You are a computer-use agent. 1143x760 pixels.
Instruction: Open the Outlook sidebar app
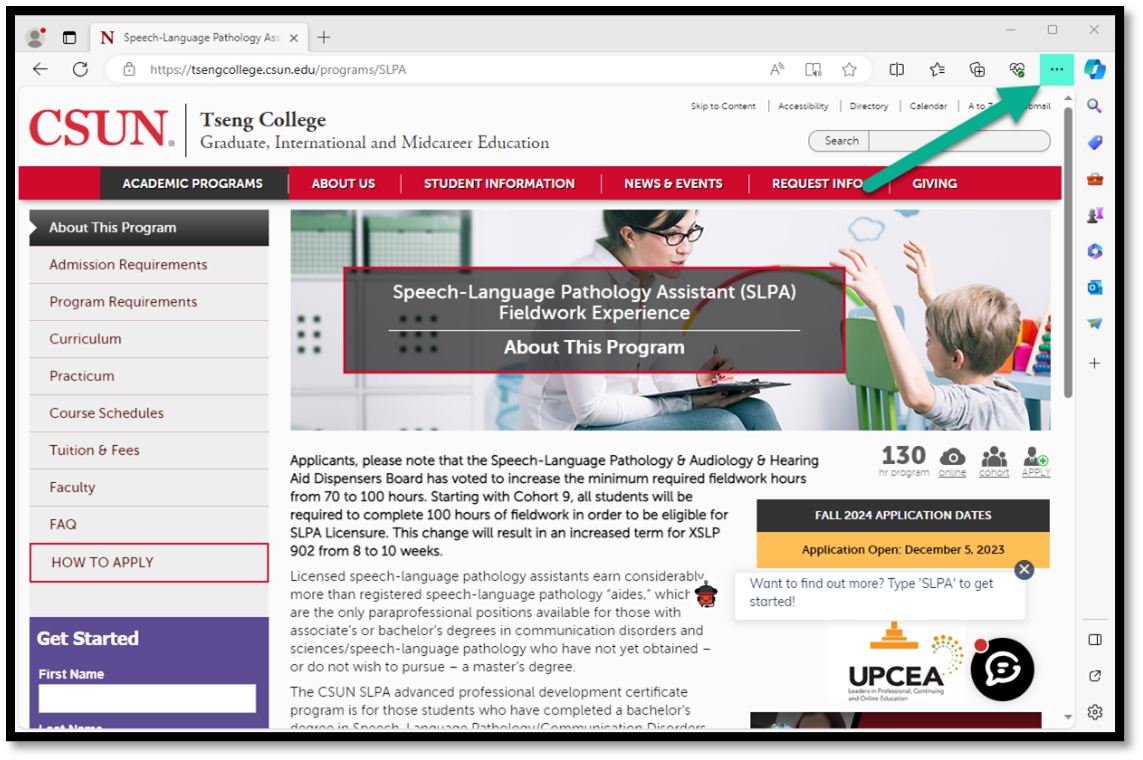click(x=1095, y=287)
